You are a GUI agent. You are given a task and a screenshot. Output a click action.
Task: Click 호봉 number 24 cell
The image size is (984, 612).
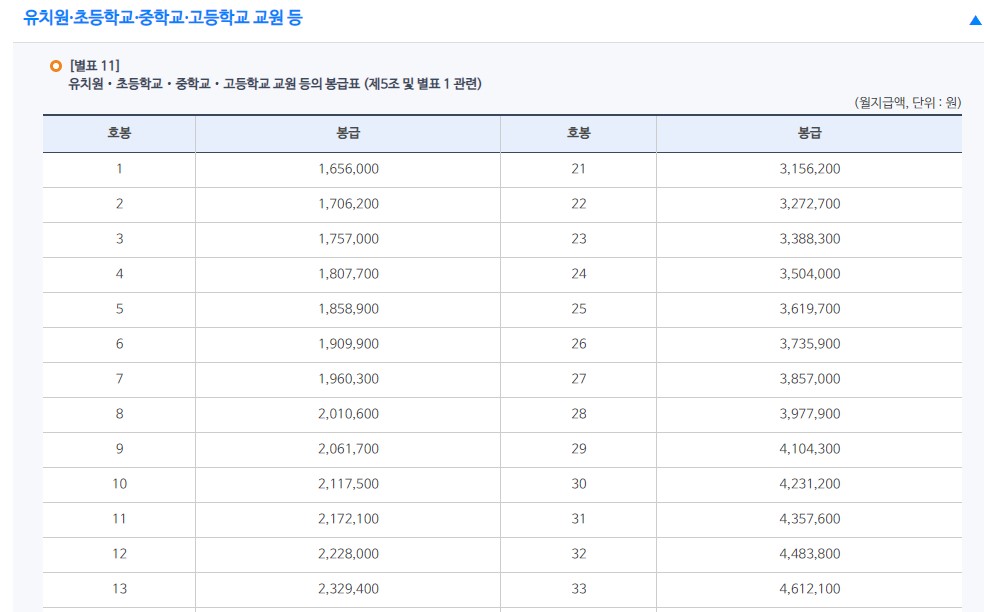click(x=579, y=274)
